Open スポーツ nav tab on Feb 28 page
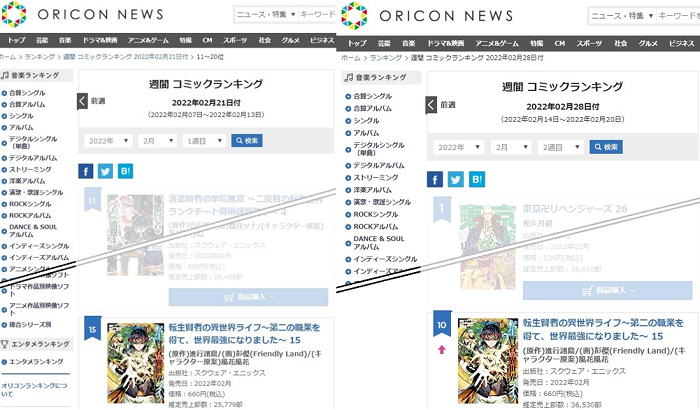Viewport: 700px width, 410px height. (x=589, y=43)
